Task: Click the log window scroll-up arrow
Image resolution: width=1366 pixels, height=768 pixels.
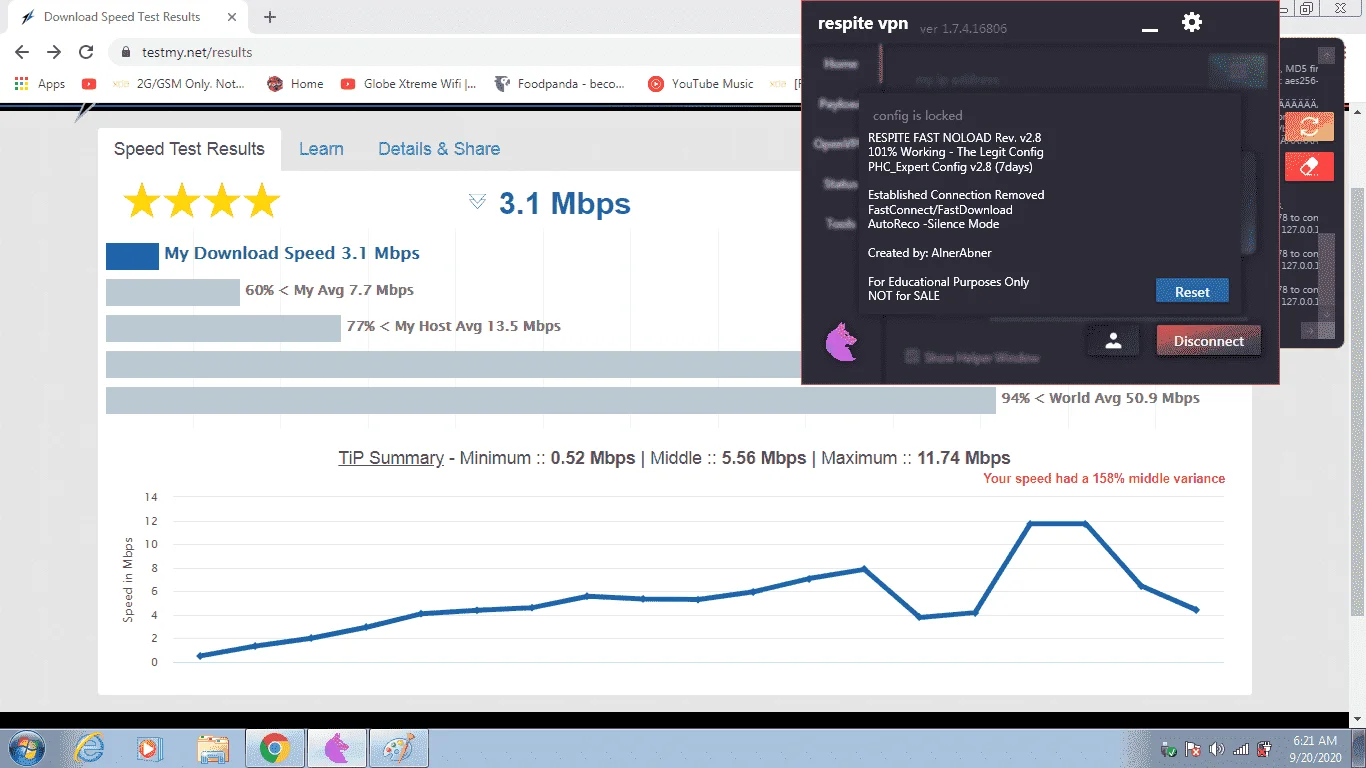Action: [1327, 56]
